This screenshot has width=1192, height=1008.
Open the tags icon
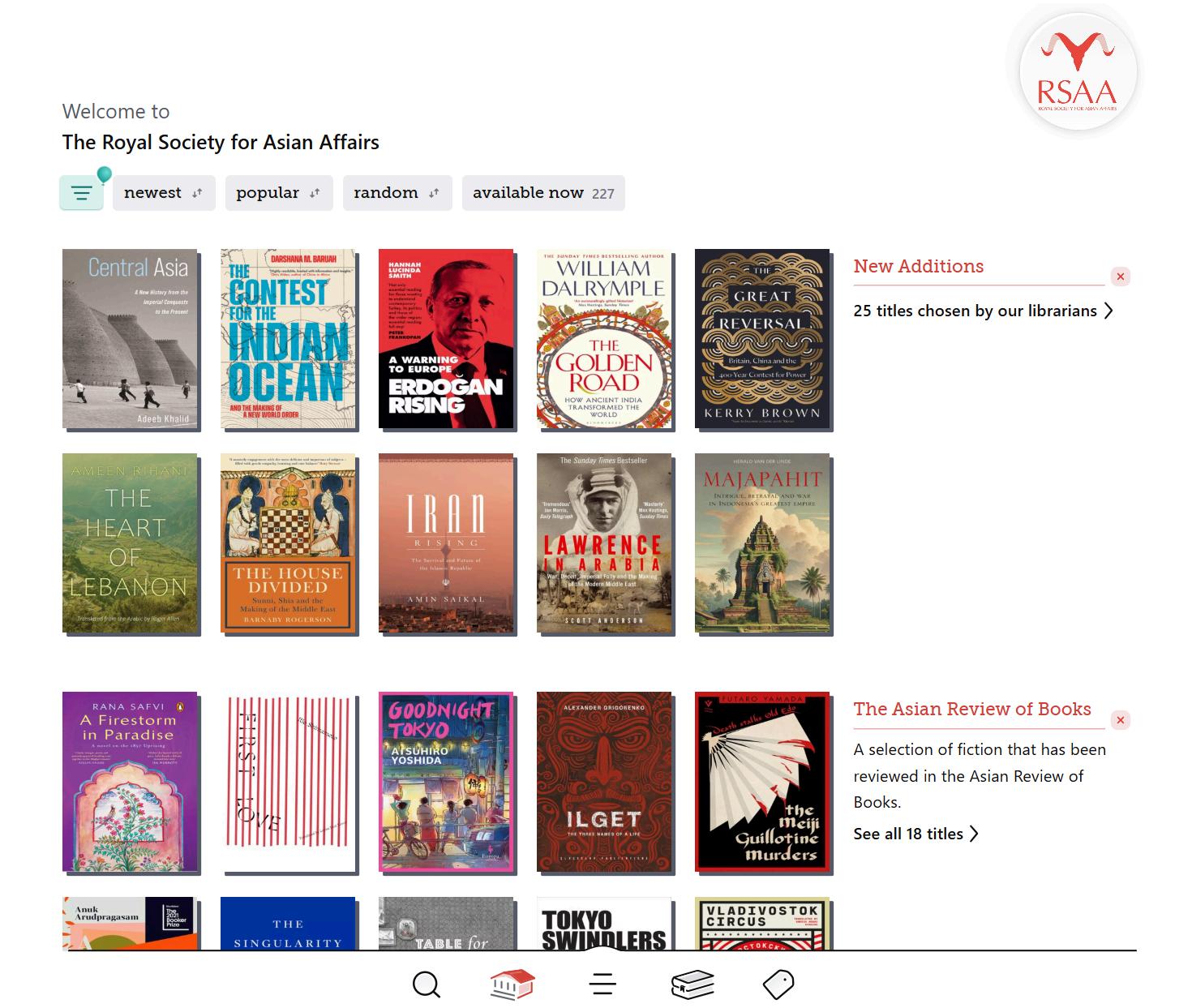778,984
